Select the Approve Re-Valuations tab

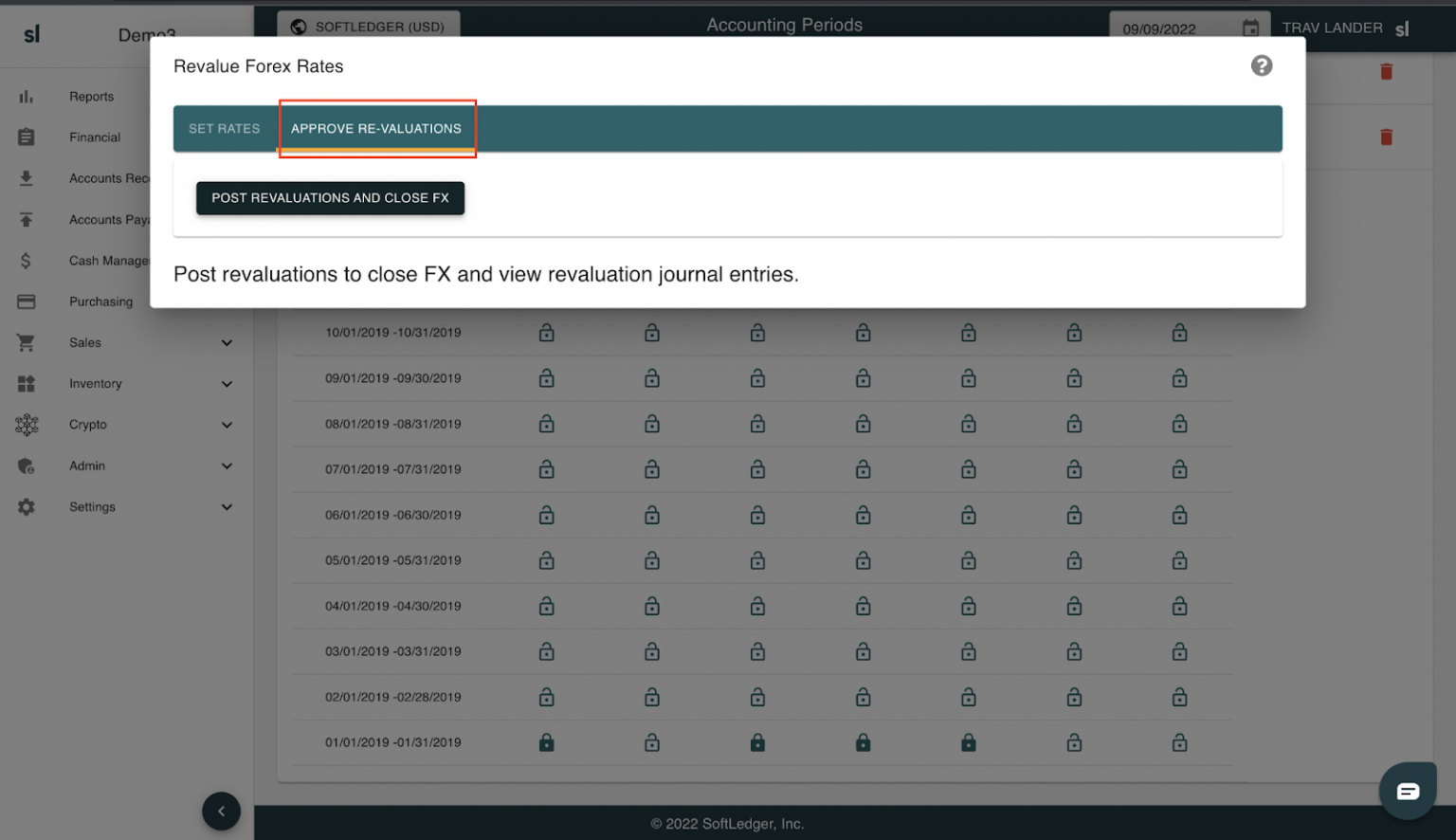coord(376,129)
